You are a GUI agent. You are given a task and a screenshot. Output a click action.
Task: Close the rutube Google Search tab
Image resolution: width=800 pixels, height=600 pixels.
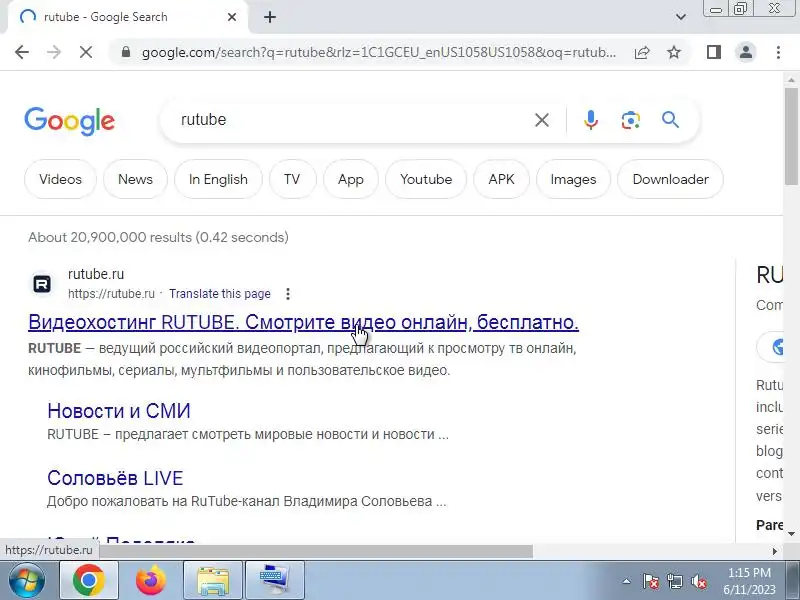point(232,17)
